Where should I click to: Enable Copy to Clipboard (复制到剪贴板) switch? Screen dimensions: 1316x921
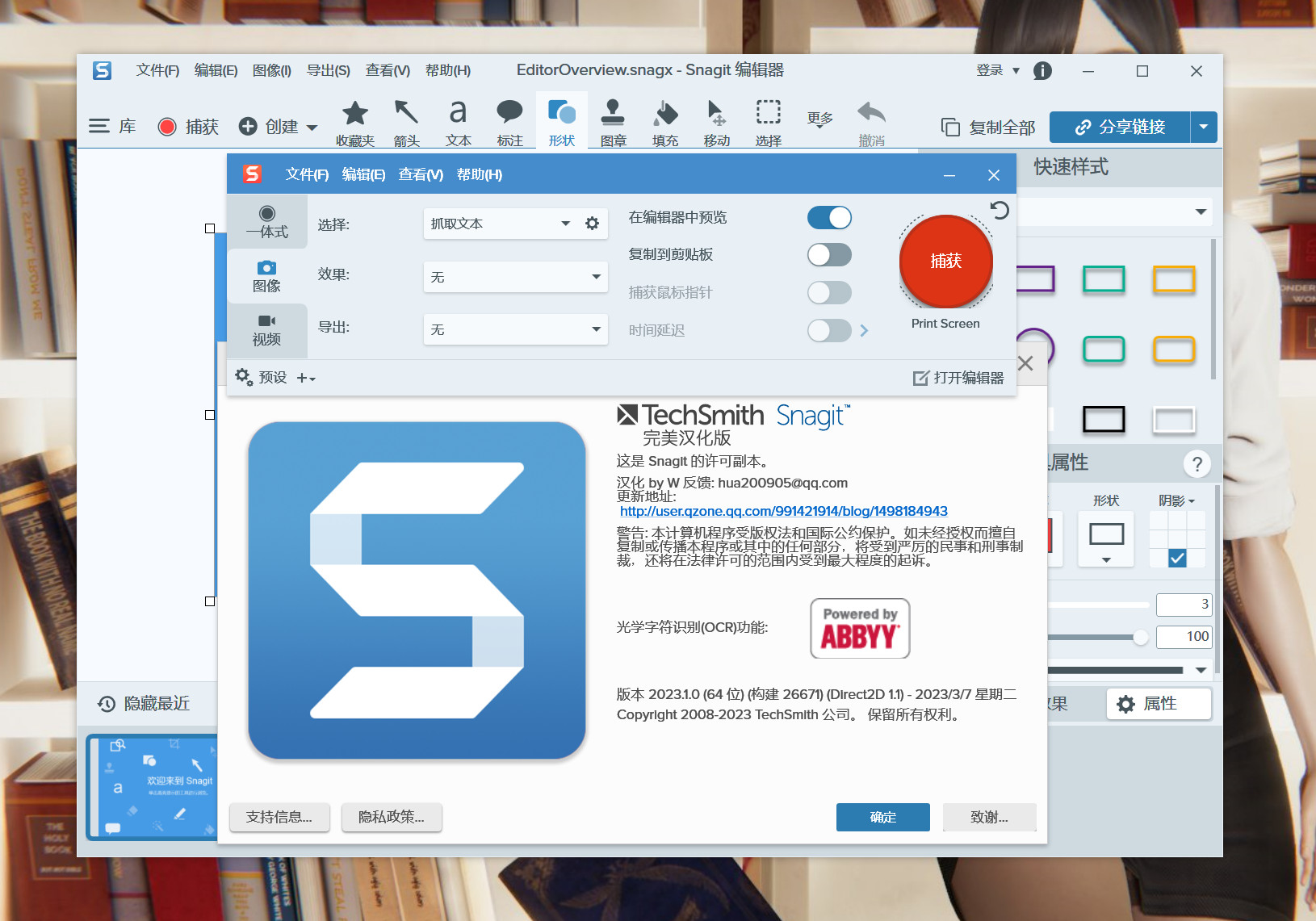(x=829, y=255)
